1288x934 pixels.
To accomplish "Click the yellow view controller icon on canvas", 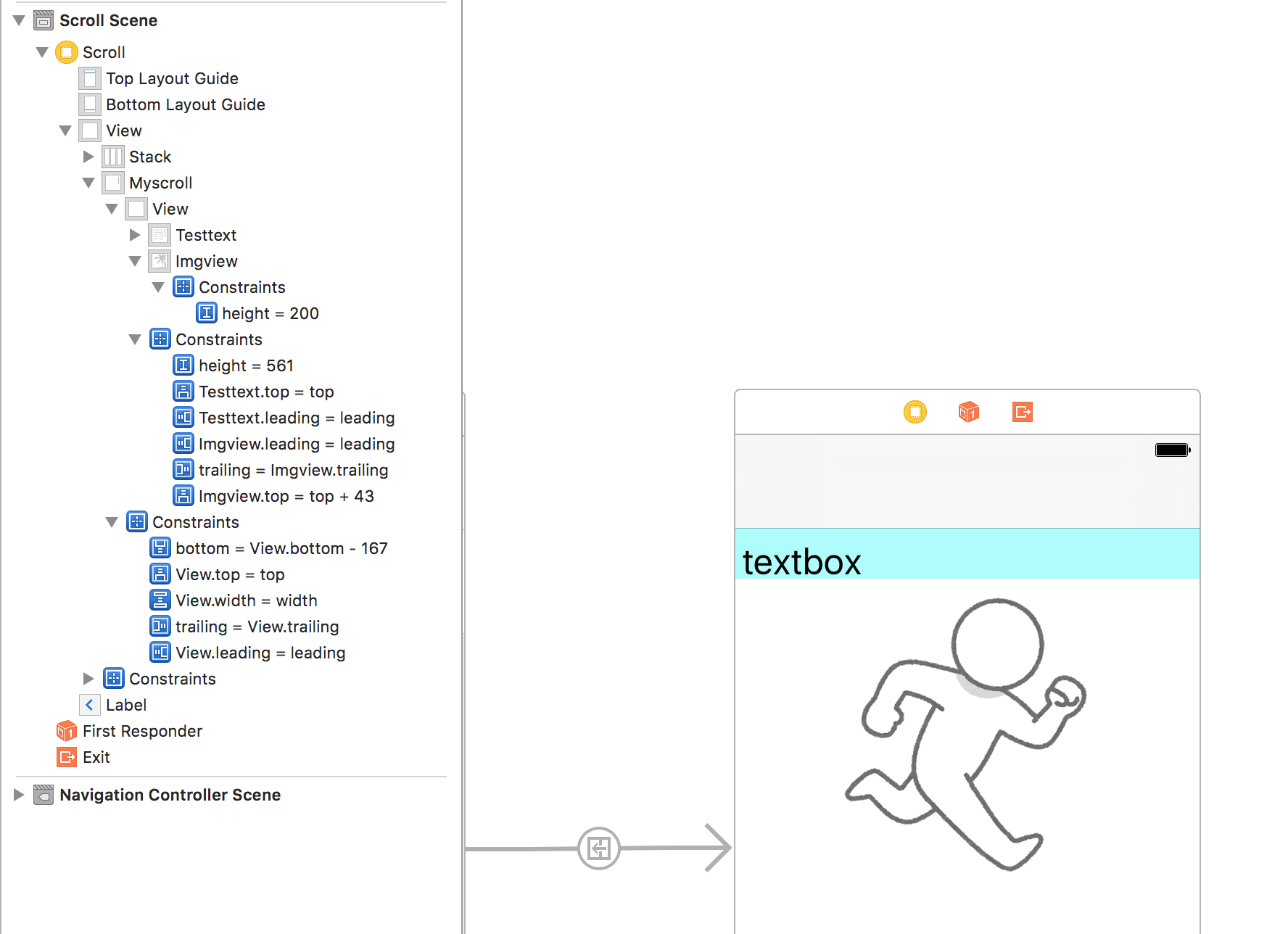I will pos(915,412).
